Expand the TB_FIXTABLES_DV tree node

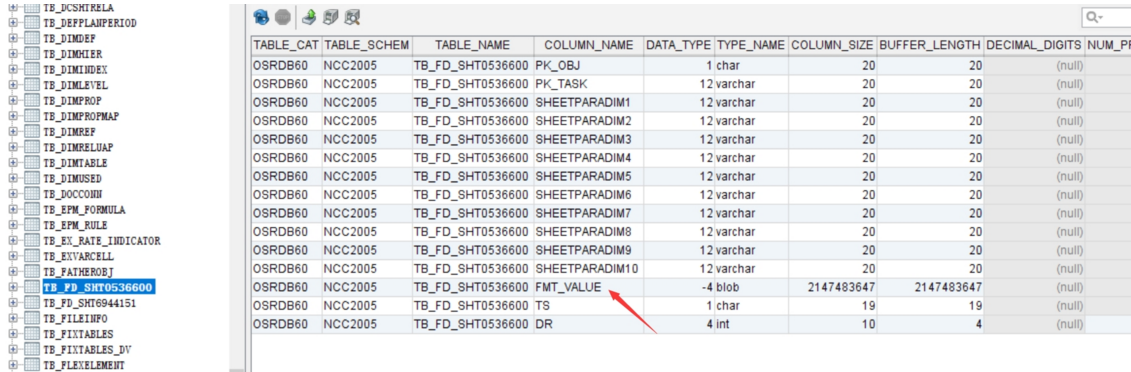[12, 350]
